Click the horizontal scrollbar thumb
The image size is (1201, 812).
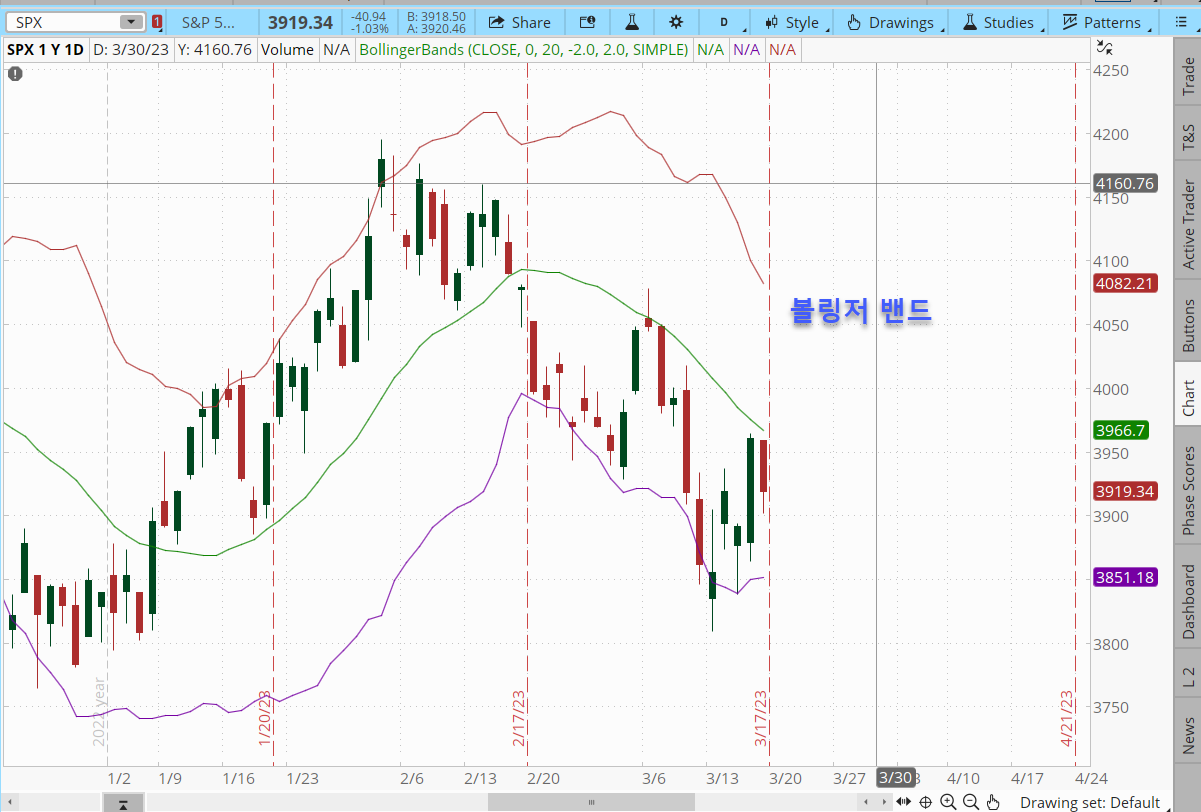click(x=591, y=802)
